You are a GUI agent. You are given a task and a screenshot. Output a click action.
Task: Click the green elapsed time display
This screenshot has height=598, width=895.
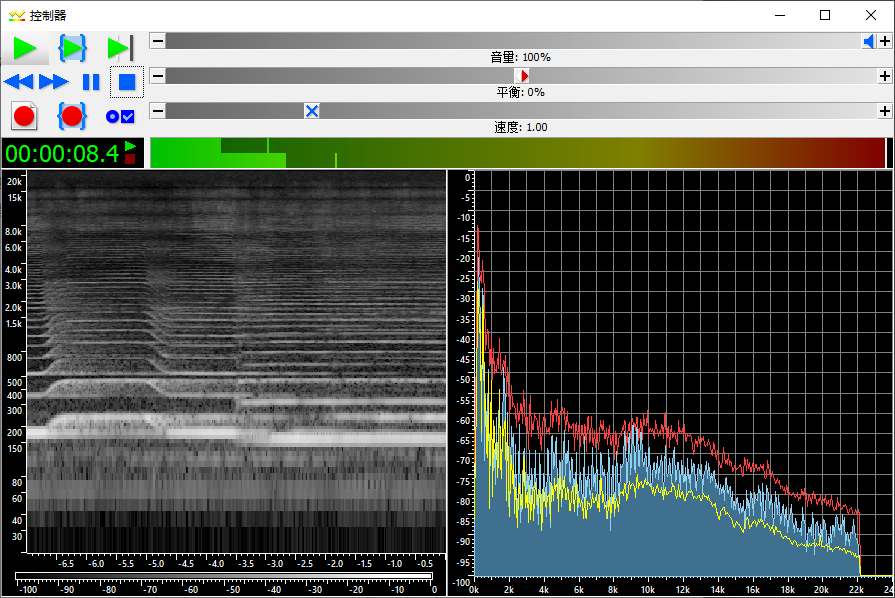62,153
